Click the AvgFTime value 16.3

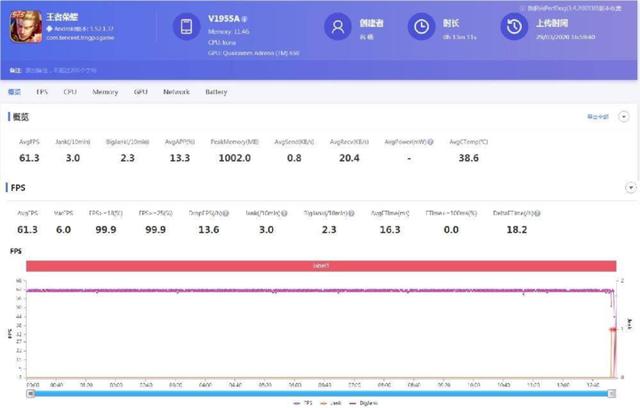390,230
